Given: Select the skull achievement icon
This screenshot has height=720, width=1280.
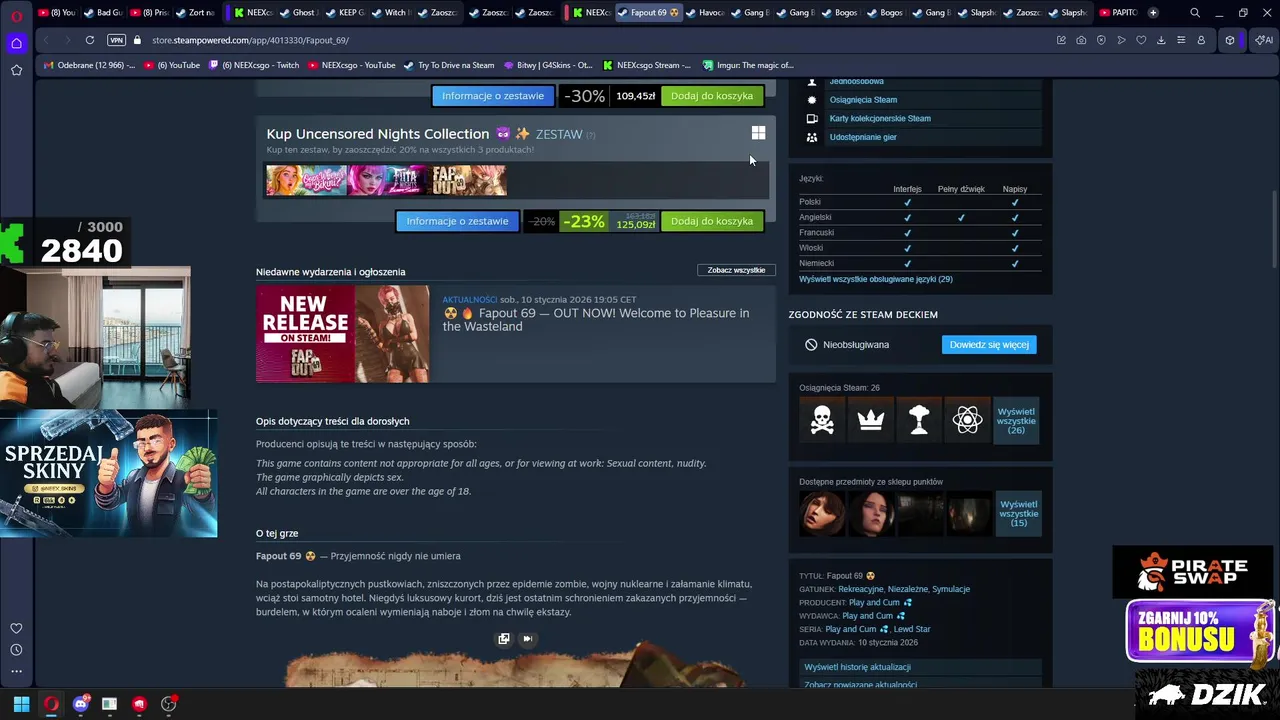Looking at the screenshot, I should point(822,421).
